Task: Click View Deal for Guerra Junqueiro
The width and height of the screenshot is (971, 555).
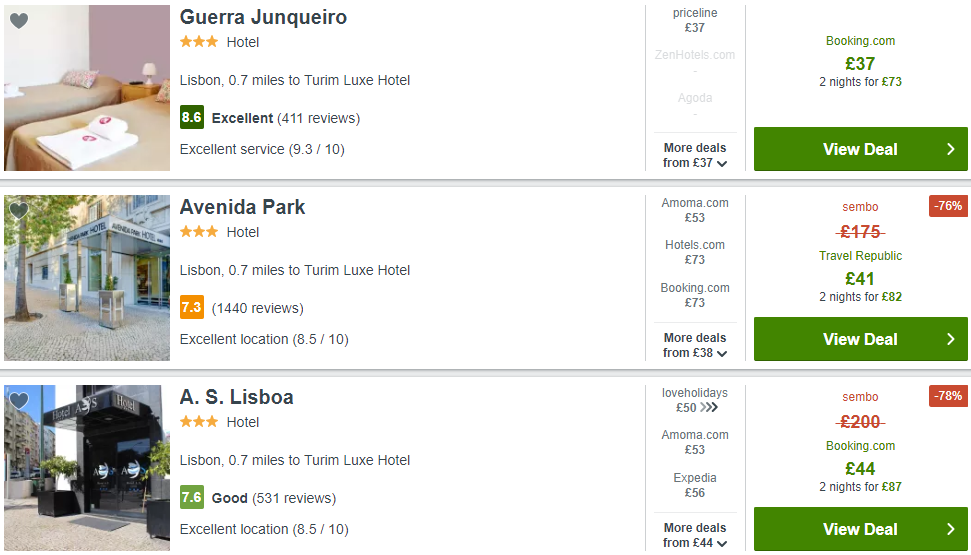Action: [x=860, y=149]
